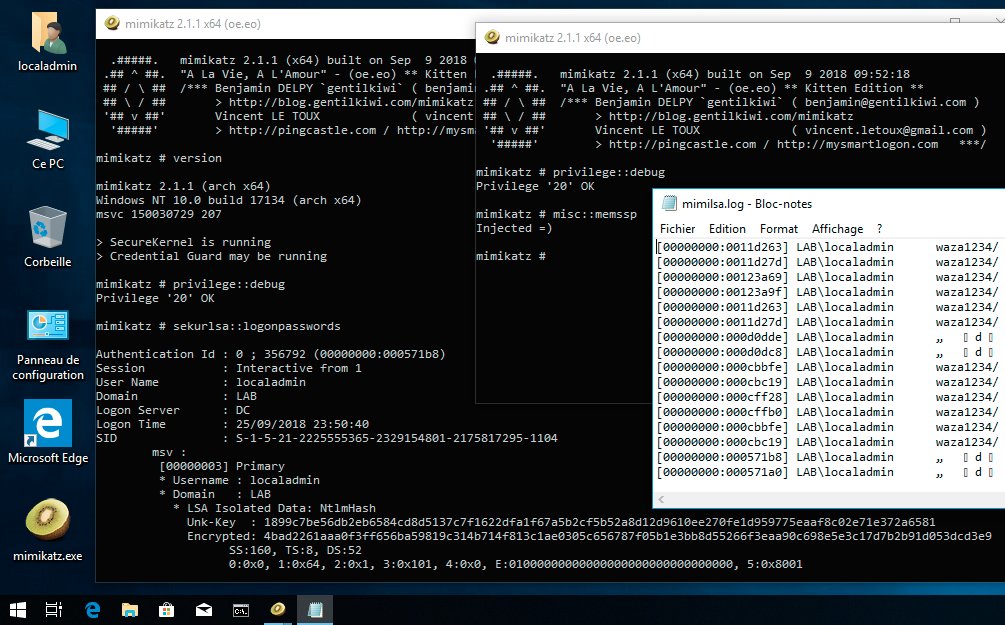Open the Corbeille recycle bin icon
This screenshot has width=1005, height=625.
[x=47, y=227]
